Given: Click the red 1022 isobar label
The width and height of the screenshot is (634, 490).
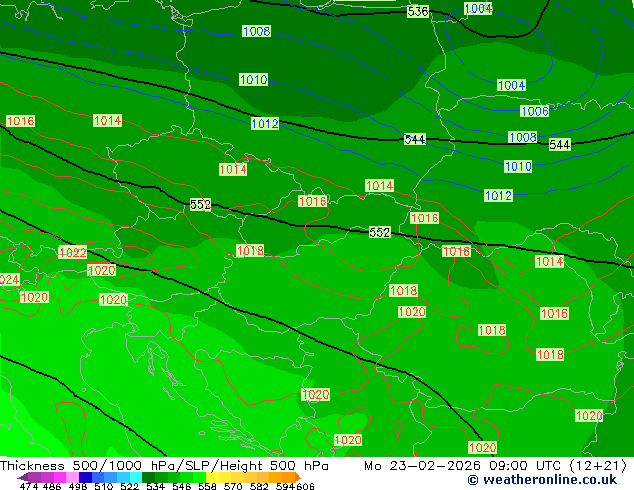Looking at the screenshot, I should click(72, 253).
